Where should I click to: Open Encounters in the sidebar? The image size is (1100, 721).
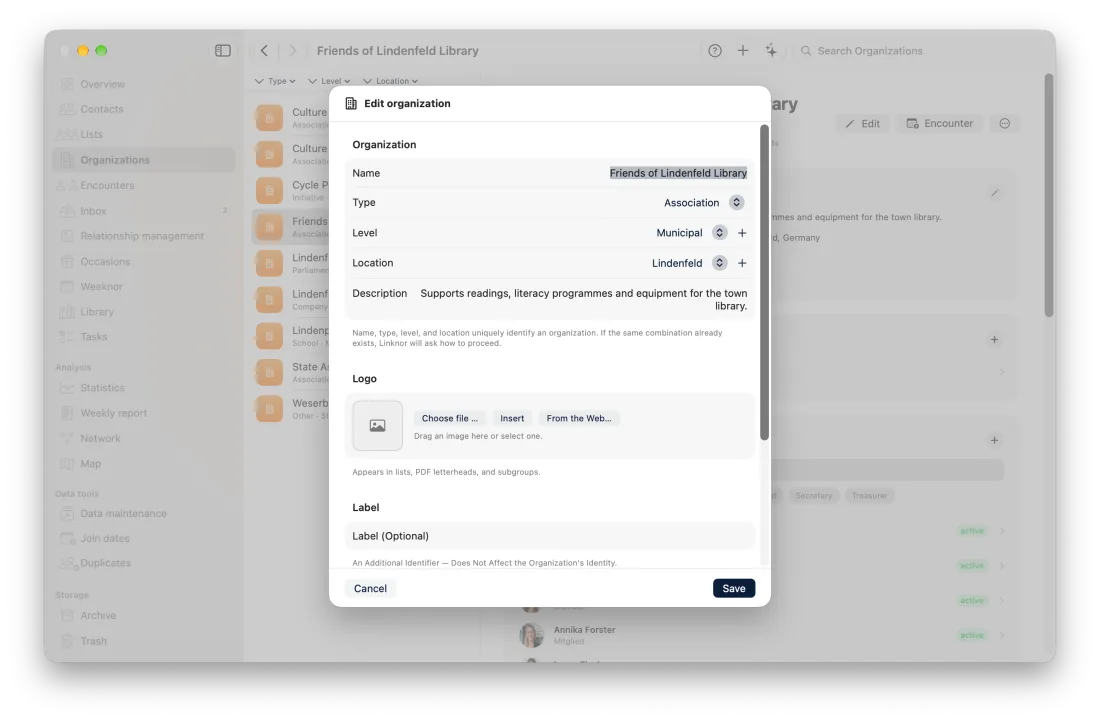click(x=145, y=185)
